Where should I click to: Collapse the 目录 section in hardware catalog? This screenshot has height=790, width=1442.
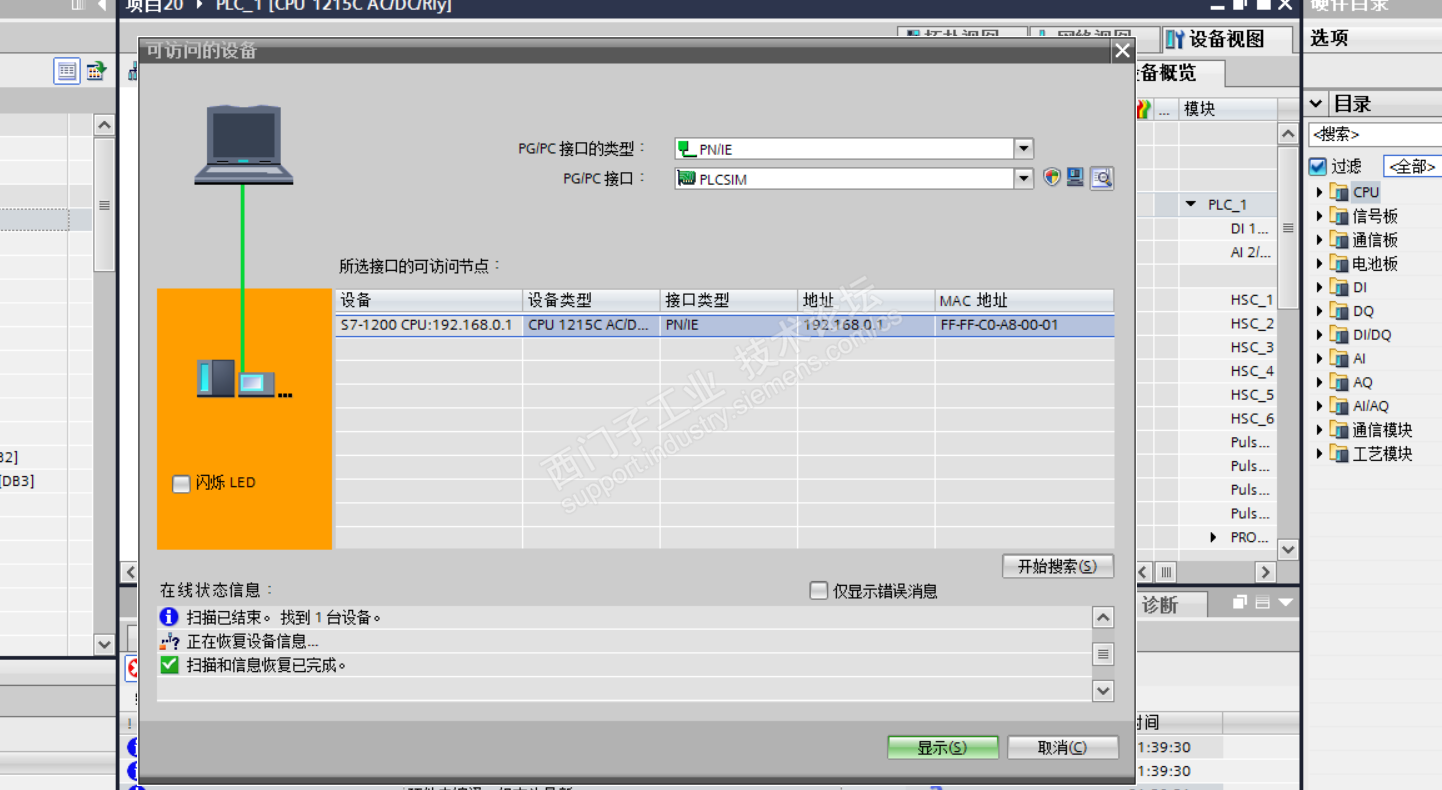pyautogui.click(x=1316, y=103)
